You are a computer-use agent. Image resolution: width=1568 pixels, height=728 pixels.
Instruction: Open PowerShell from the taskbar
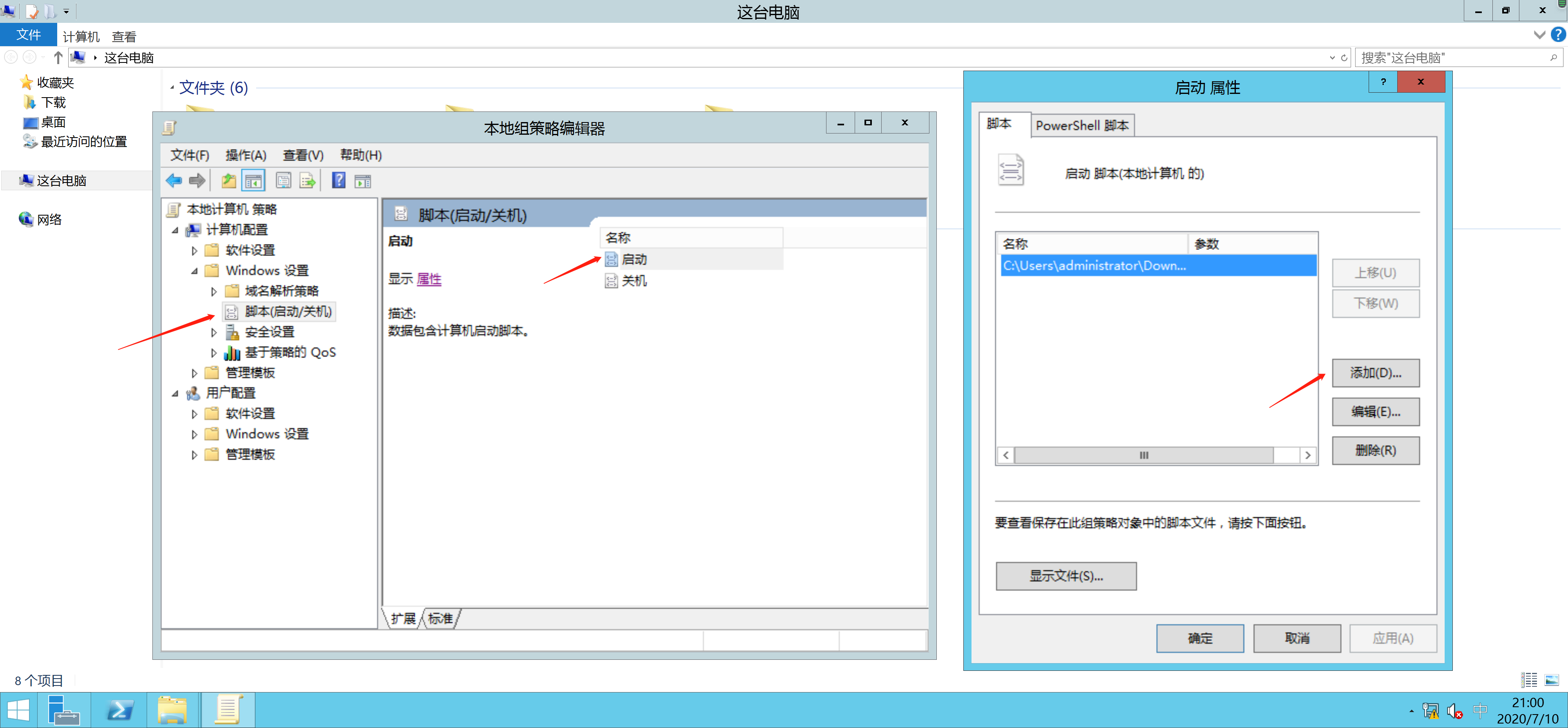tap(119, 710)
